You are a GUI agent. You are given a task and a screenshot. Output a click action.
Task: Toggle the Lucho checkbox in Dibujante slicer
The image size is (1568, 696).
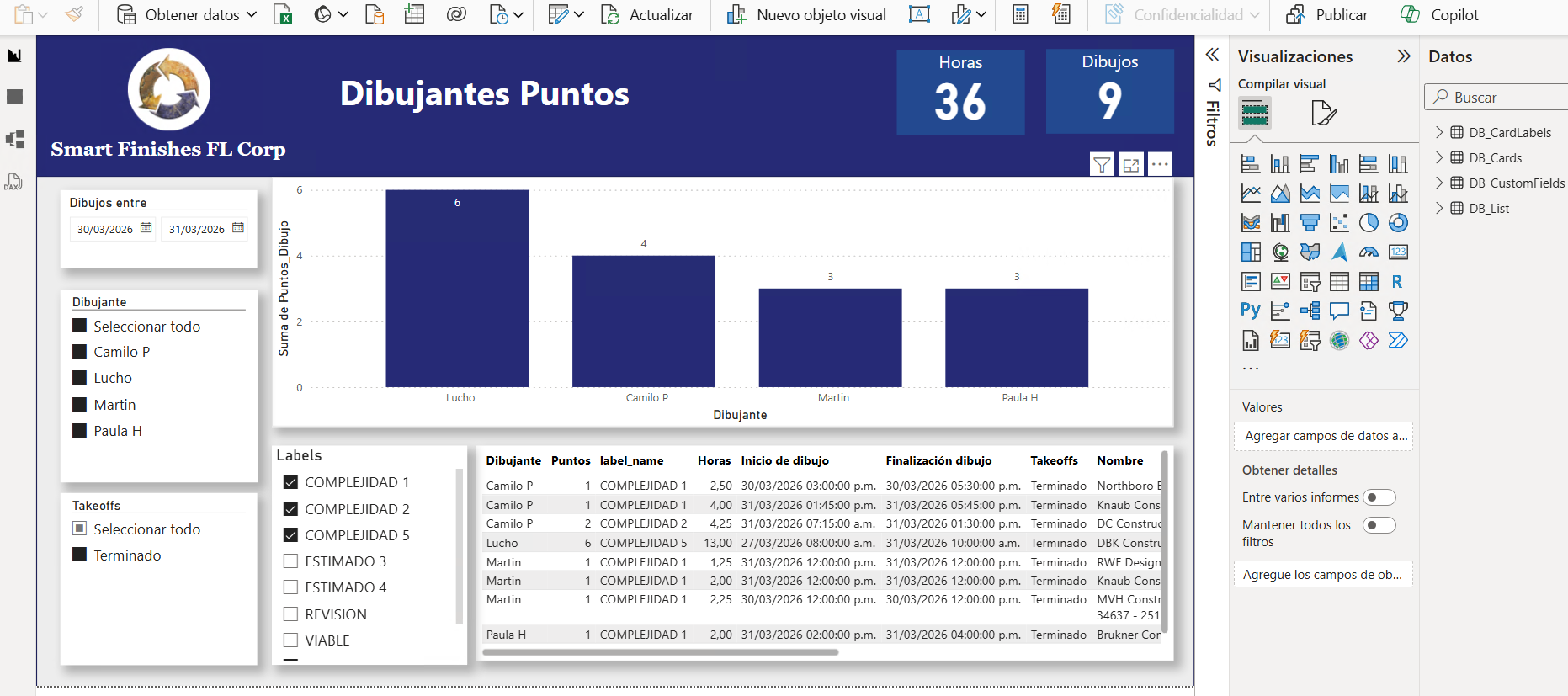[x=80, y=378]
